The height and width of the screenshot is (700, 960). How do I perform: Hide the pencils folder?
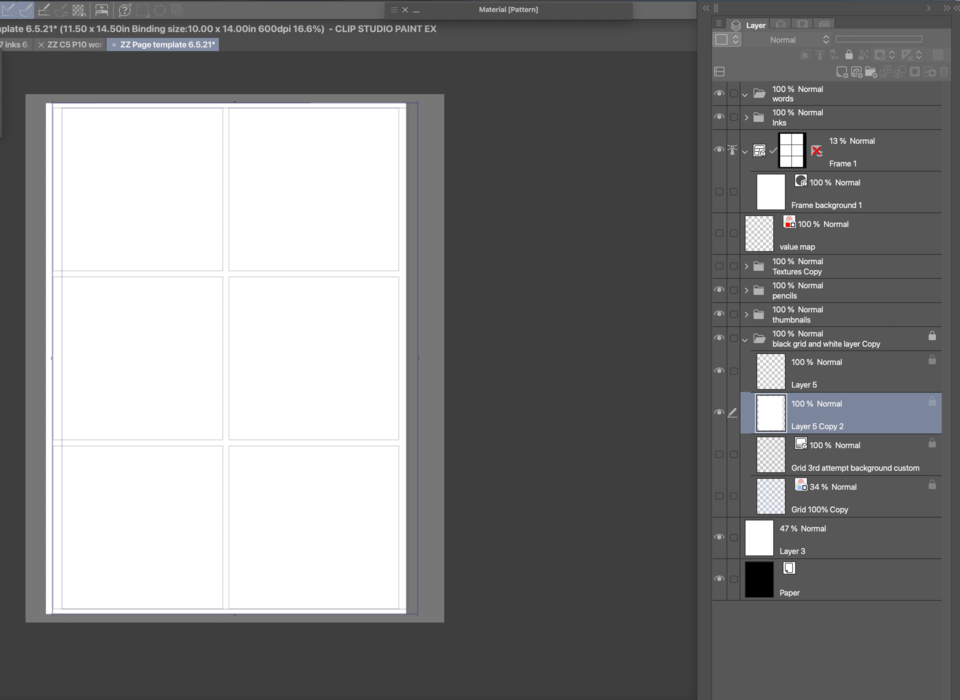click(x=719, y=290)
